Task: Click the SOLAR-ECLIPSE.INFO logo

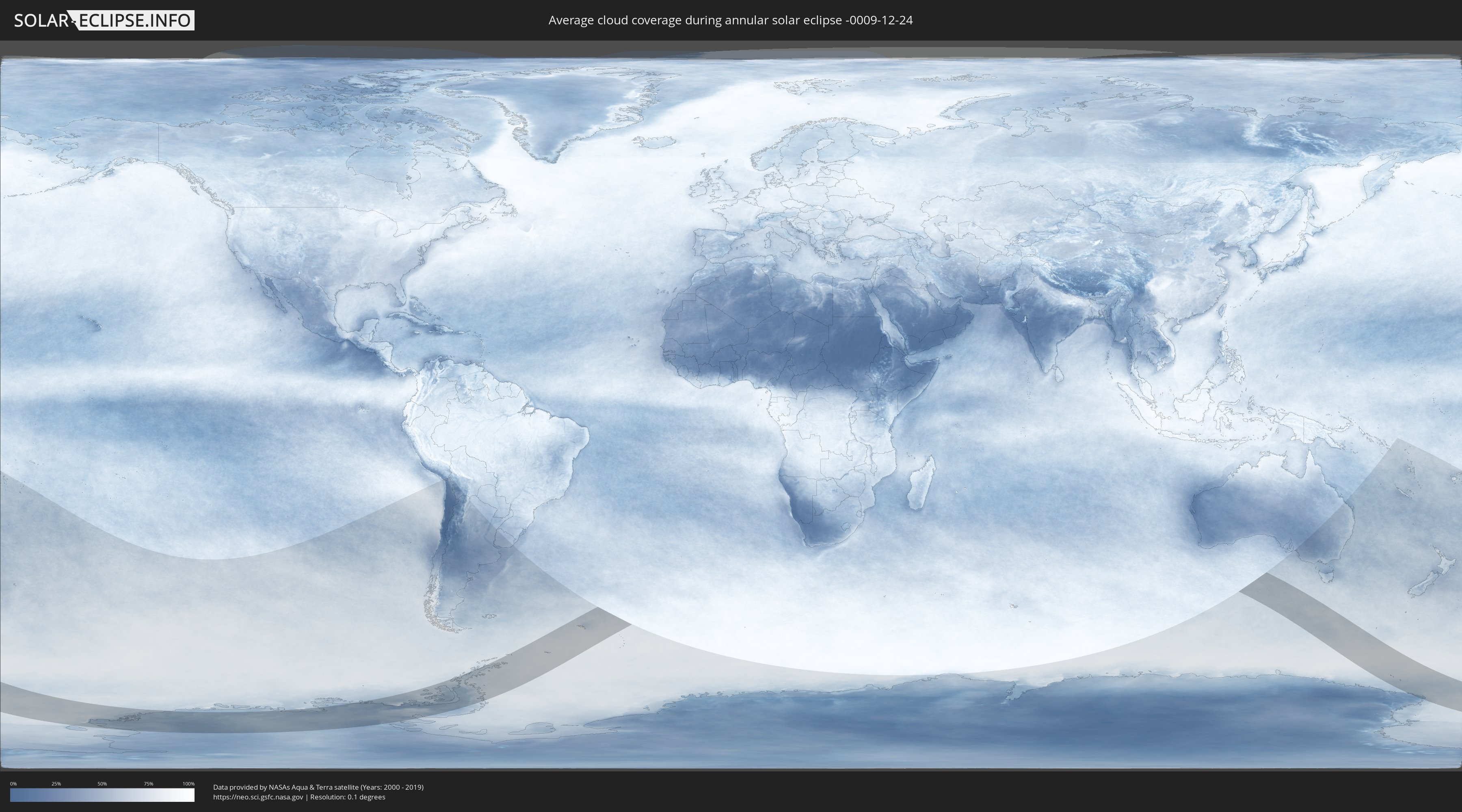Action: 104,20
